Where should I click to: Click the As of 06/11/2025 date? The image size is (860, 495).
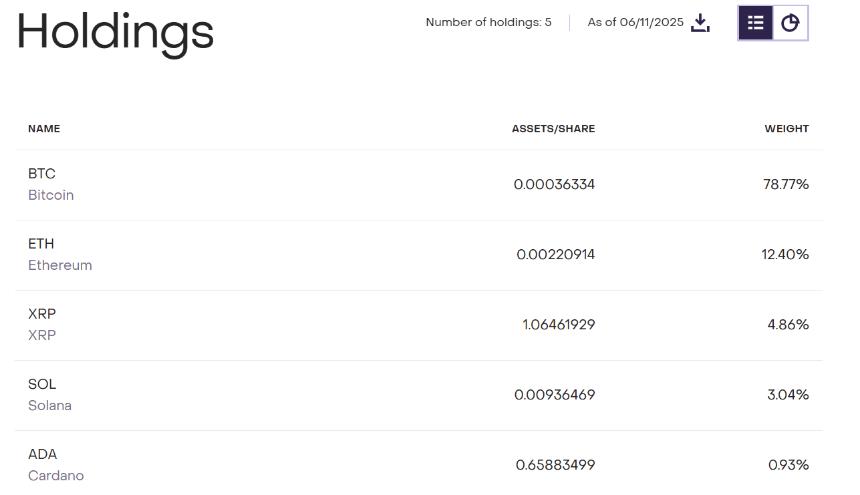635,23
